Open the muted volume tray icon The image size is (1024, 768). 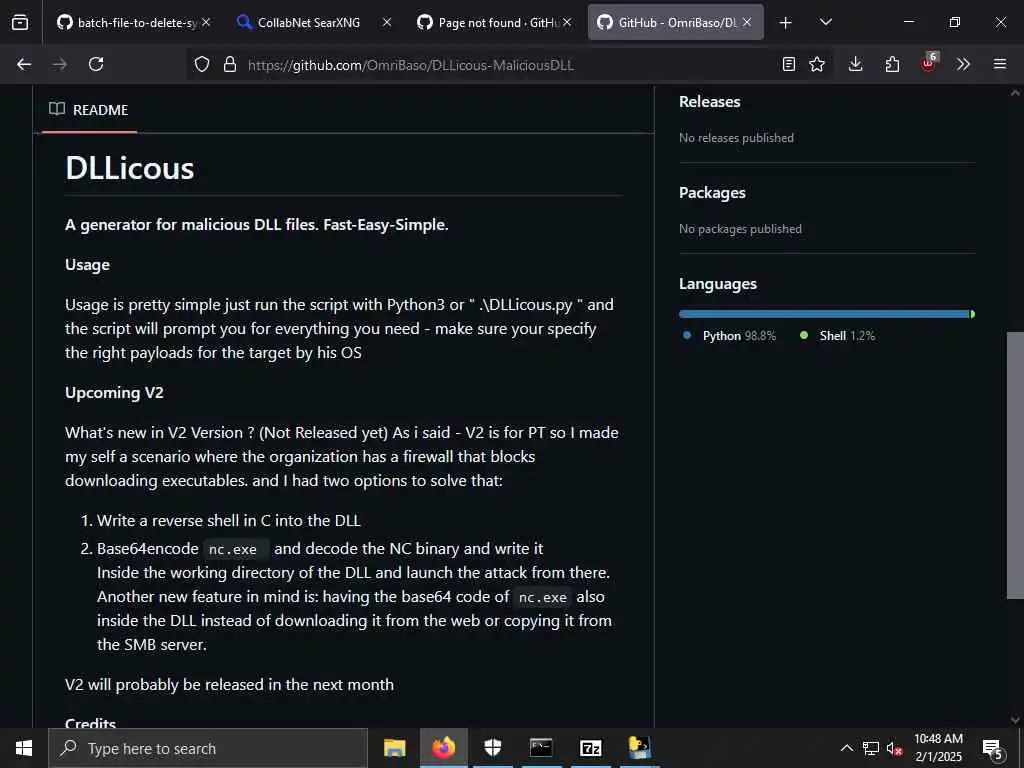pyautogui.click(x=895, y=748)
